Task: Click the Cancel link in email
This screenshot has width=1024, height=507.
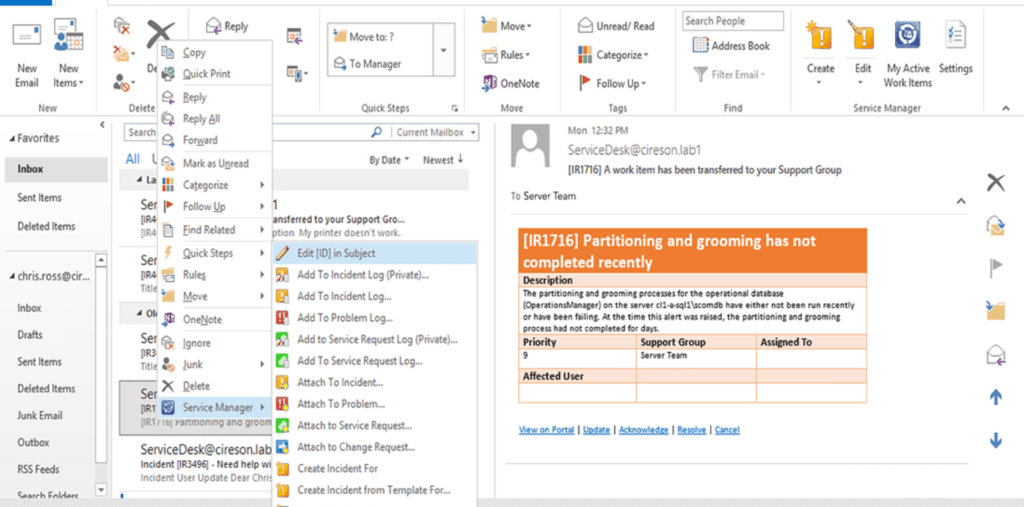Action: [x=727, y=430]
